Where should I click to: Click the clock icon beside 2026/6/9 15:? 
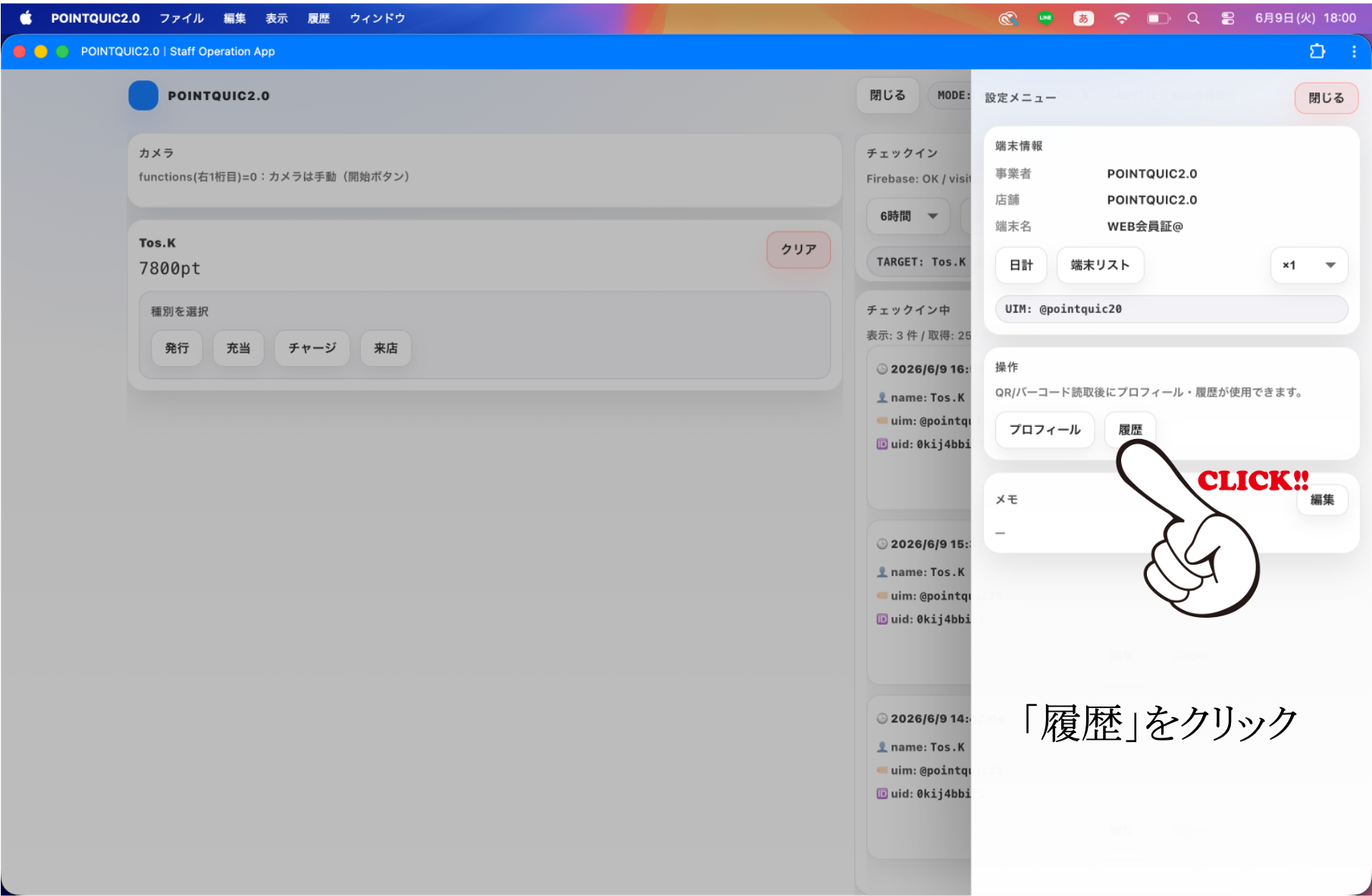[x=882, y=544]
